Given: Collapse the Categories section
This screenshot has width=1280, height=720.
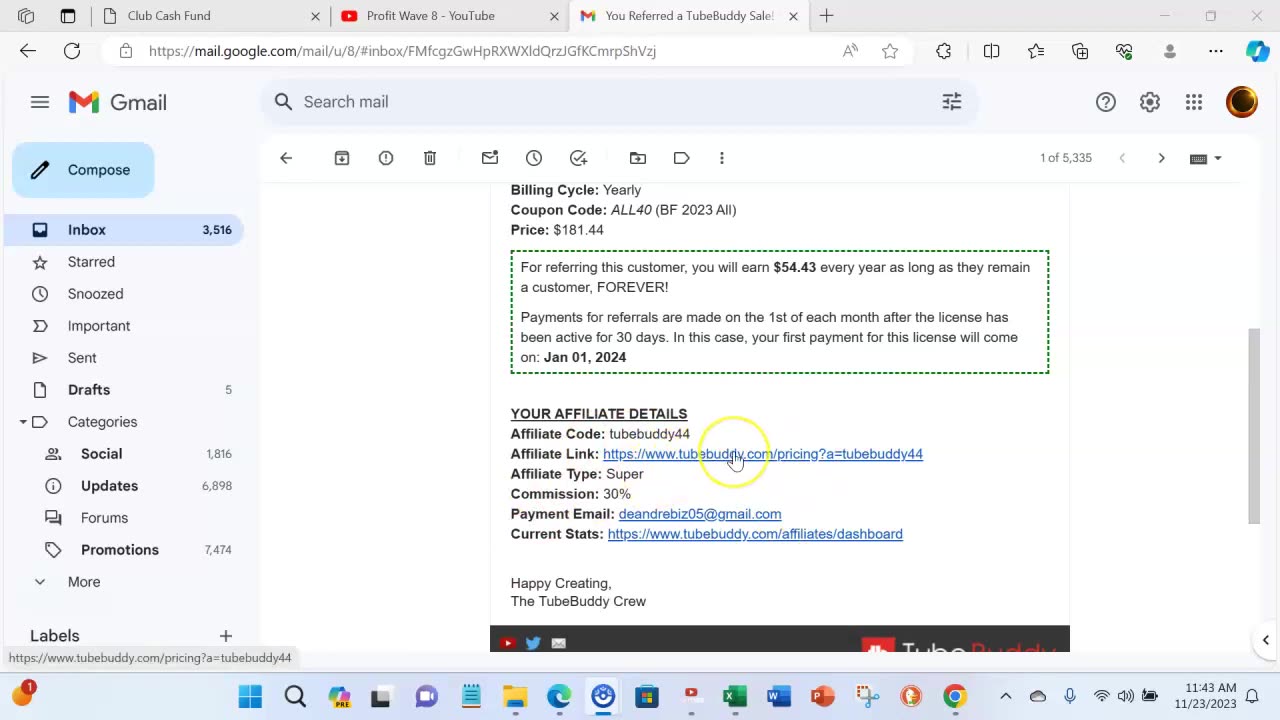Looking at the screenshot, I should [x=23, y=422].
